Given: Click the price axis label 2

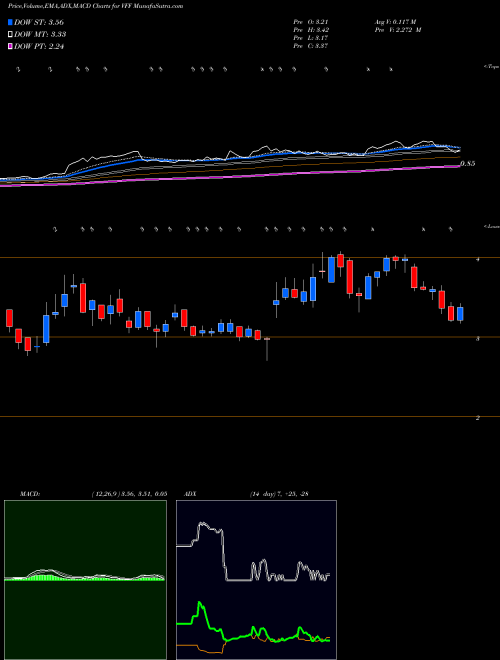Looking at the screenshot, I should (x=478, y=418).
